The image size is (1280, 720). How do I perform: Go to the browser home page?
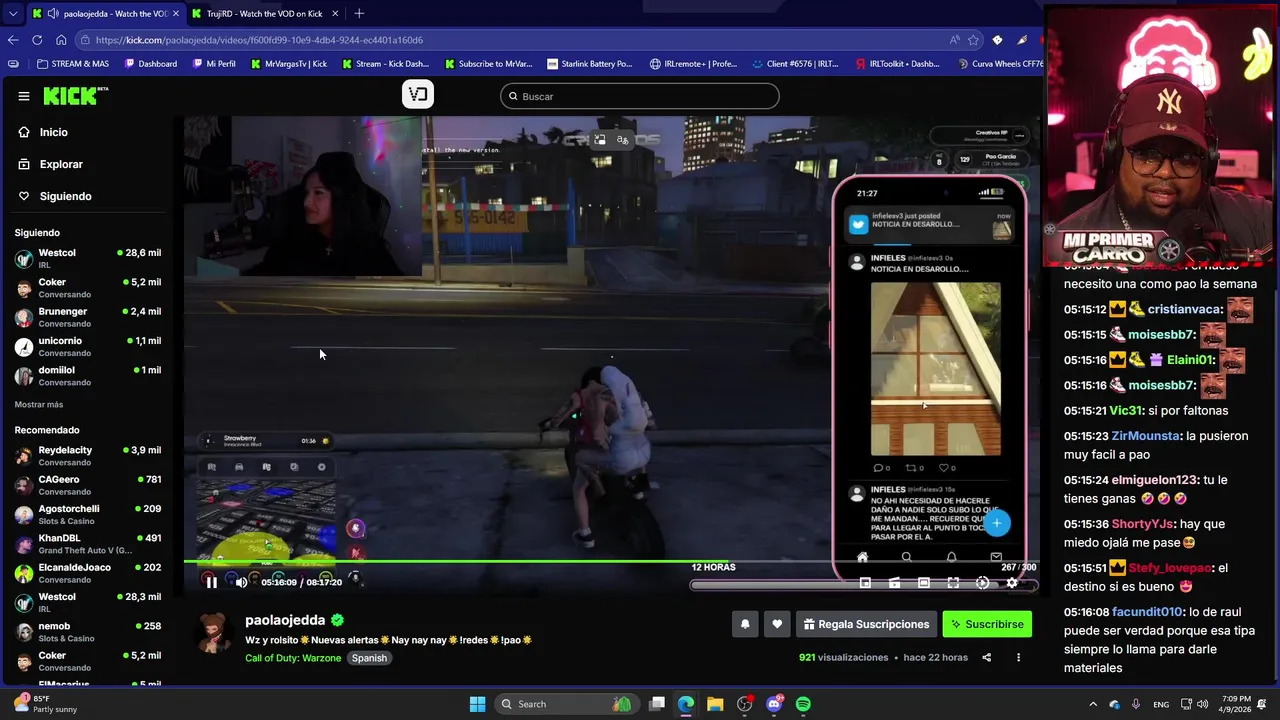(61, 40)
